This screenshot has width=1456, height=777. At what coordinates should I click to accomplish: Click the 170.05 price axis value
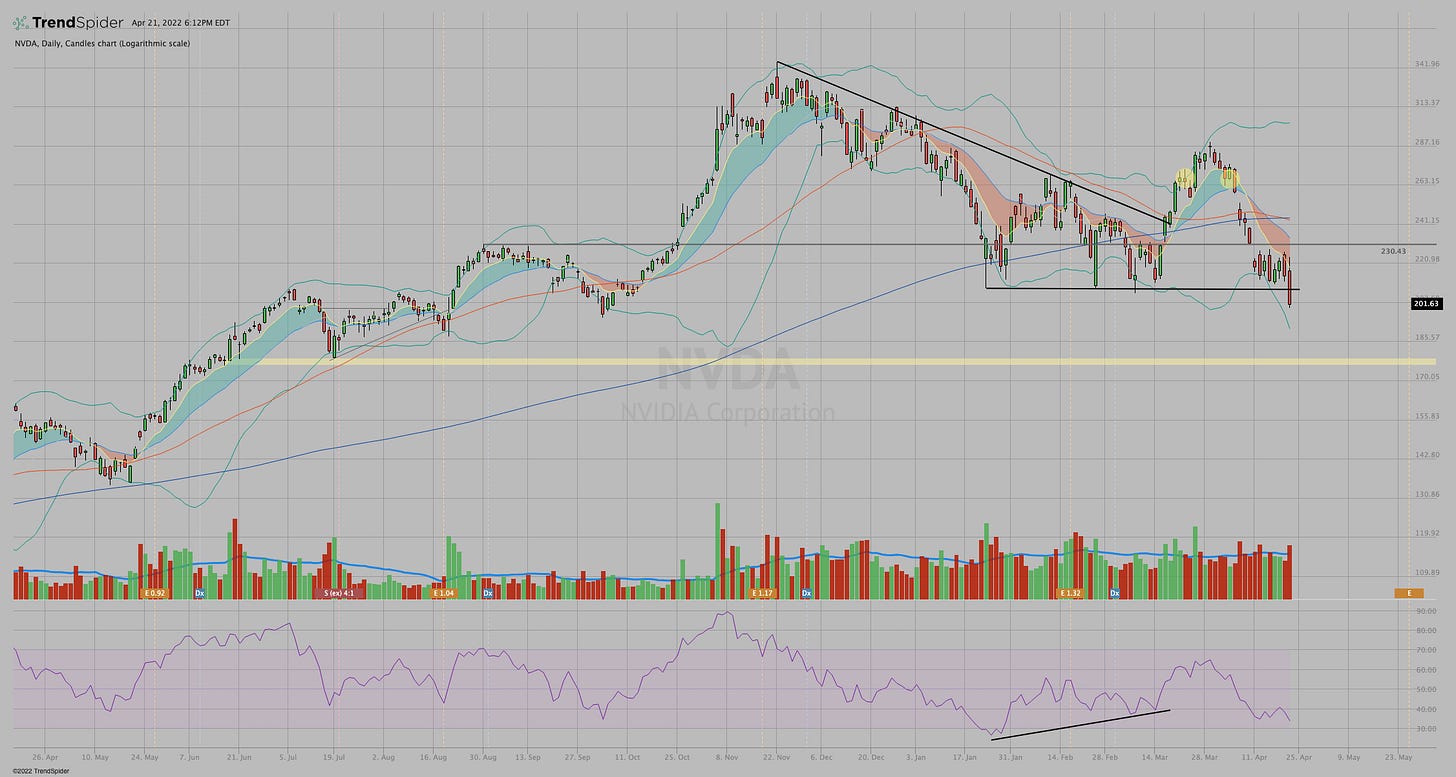coord(1426,376)
